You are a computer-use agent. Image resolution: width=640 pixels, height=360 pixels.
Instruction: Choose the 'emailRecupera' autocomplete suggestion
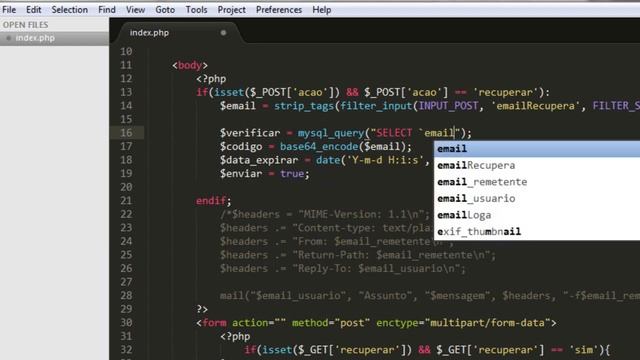(537, 165)
